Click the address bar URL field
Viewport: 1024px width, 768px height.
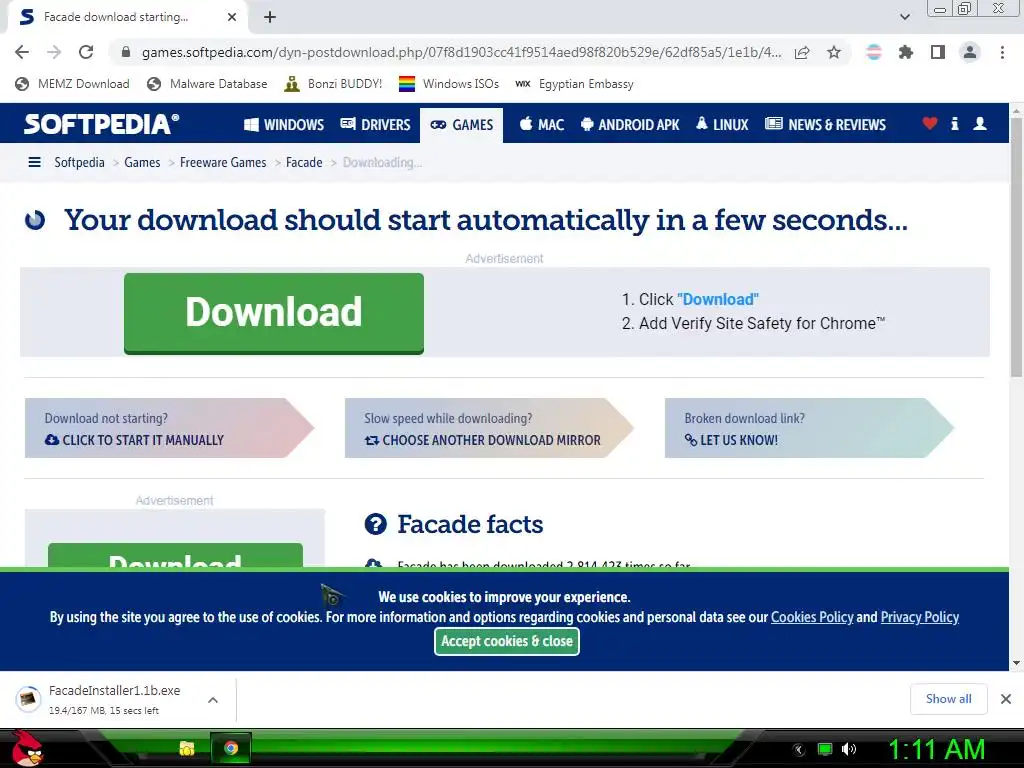461,52
